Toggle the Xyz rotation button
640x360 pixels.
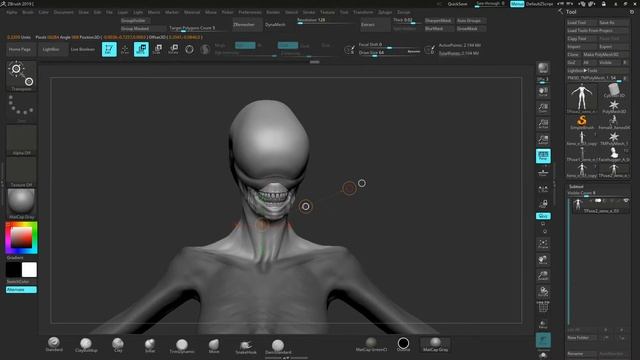pyautogui.click(x=543, y=216)
